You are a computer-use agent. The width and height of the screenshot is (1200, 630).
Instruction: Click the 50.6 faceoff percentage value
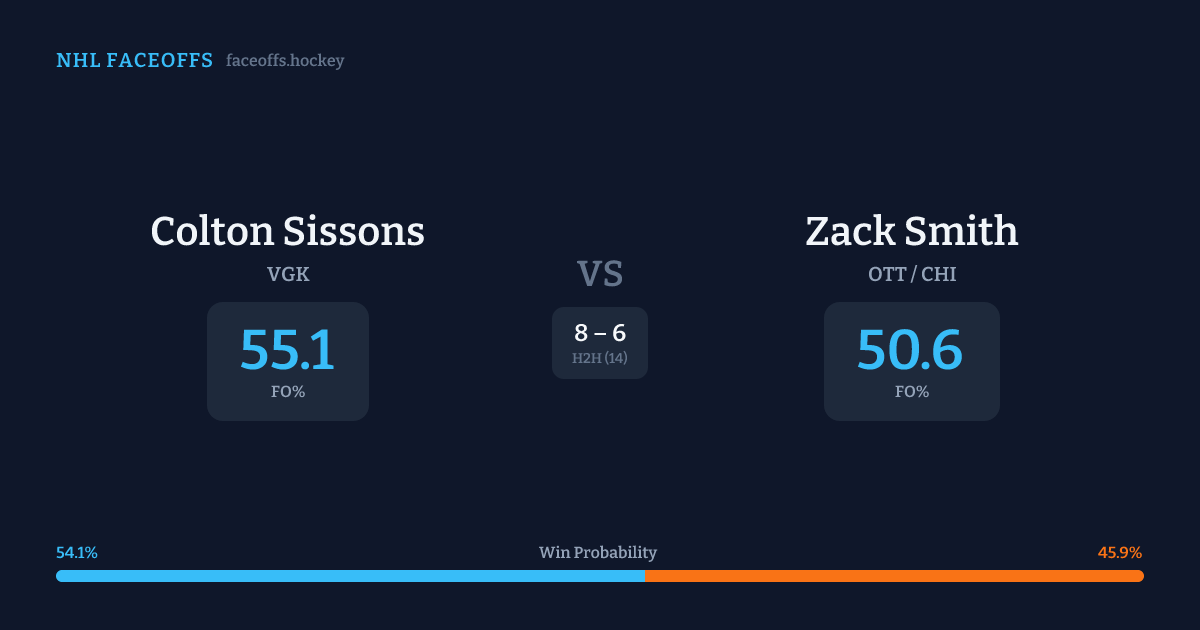point(911,349)
